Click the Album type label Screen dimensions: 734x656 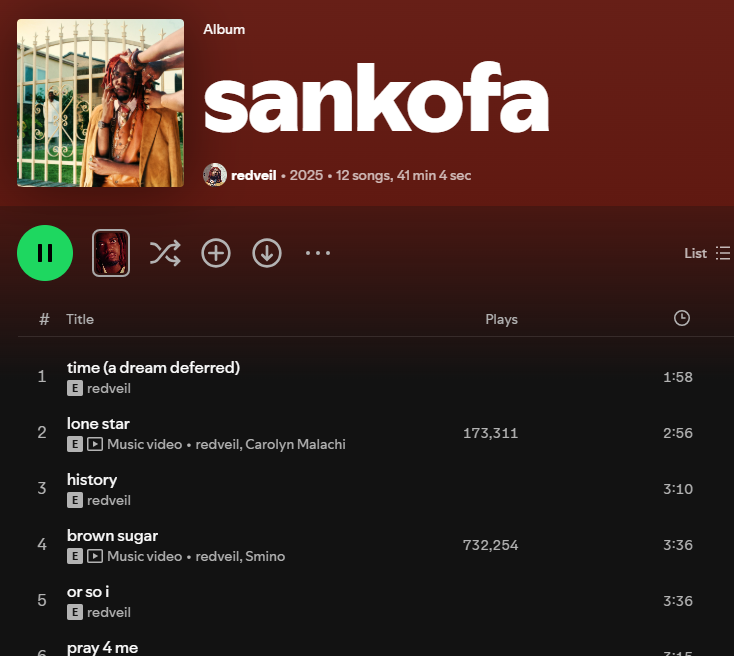(x=224, y=29)
